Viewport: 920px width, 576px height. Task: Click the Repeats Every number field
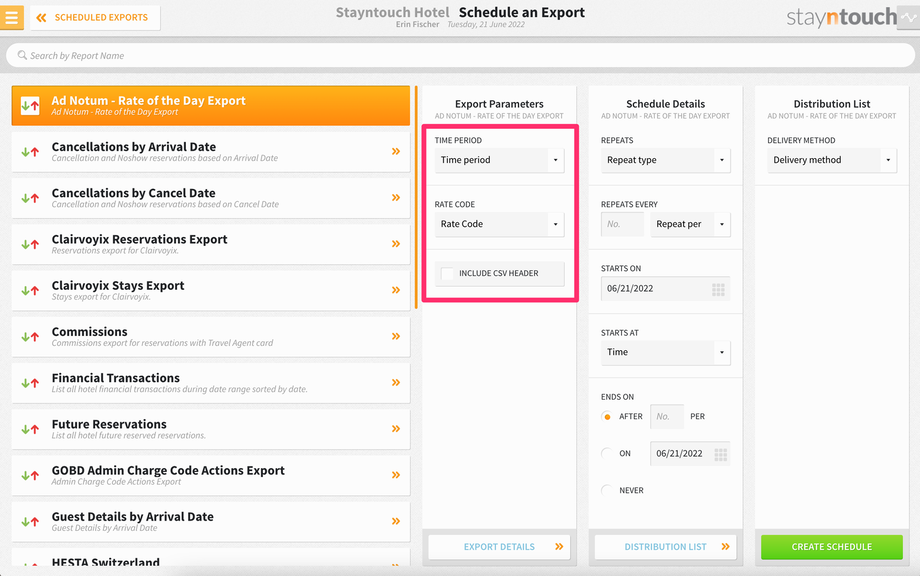coord(622,224)
